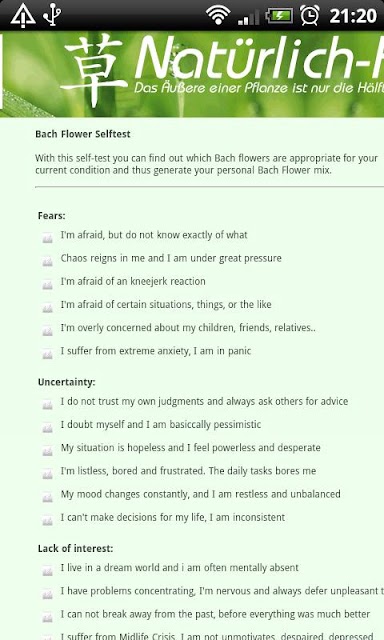This screenshot has width=384, height=640.
Task: Tick "My situation is hopeless" checkbox
Action: (48, 450)
